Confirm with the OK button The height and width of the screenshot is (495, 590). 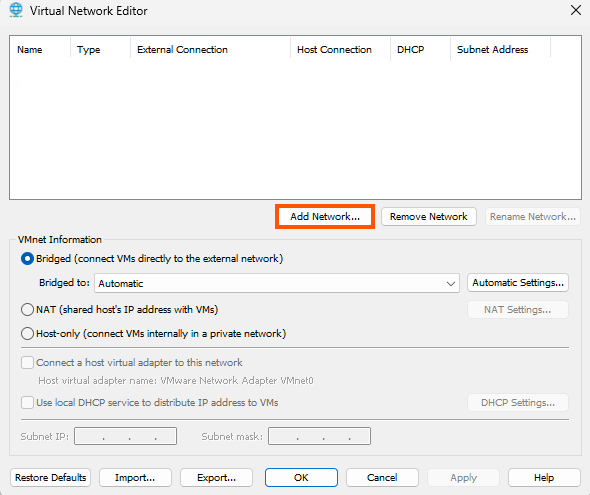[301, 478]
